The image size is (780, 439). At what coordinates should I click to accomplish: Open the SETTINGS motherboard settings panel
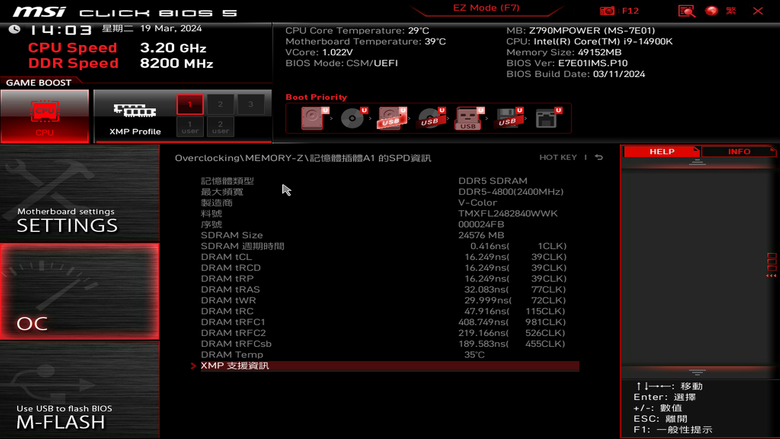click(x=80, y=193)
